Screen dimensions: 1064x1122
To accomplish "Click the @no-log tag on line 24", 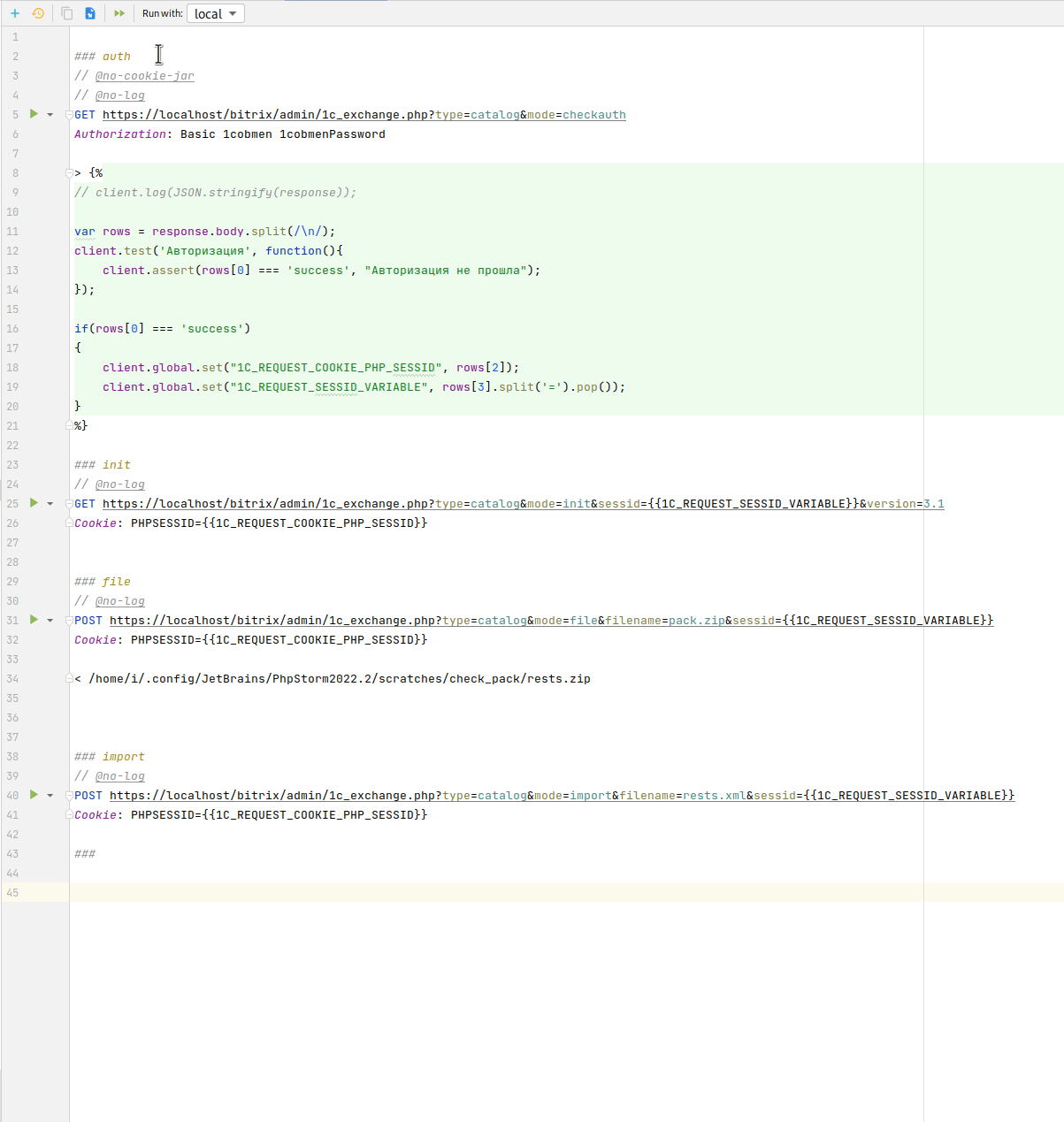I will pos(120,485).
